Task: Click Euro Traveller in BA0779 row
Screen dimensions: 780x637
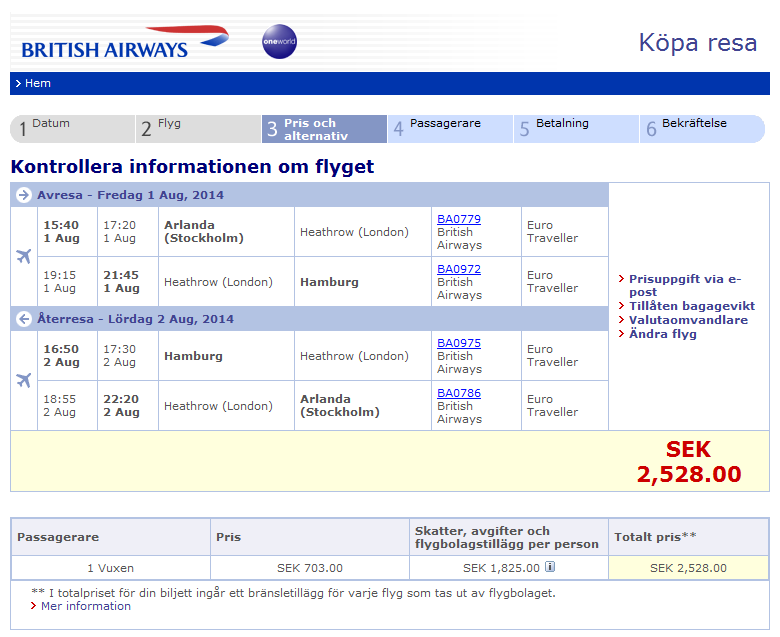Action: (552, 232)
